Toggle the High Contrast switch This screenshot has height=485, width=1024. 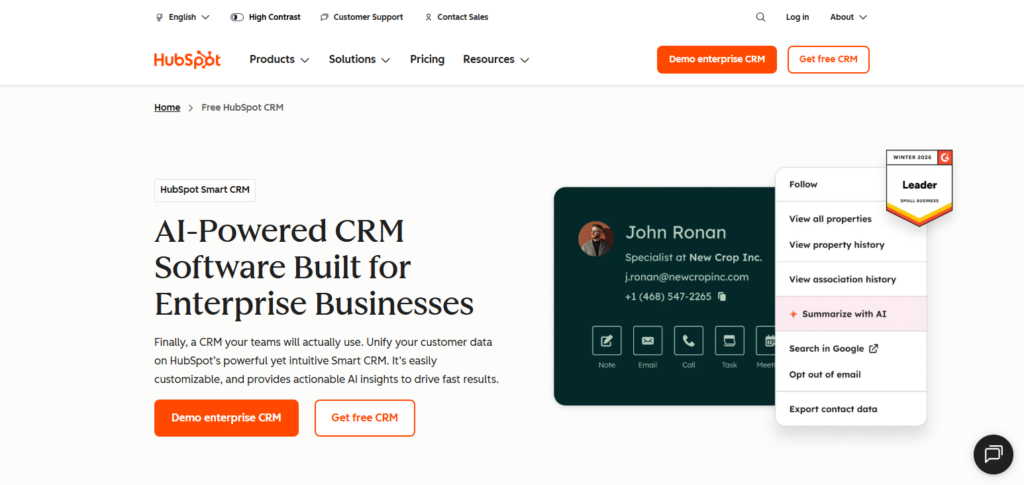click(237, 18)
